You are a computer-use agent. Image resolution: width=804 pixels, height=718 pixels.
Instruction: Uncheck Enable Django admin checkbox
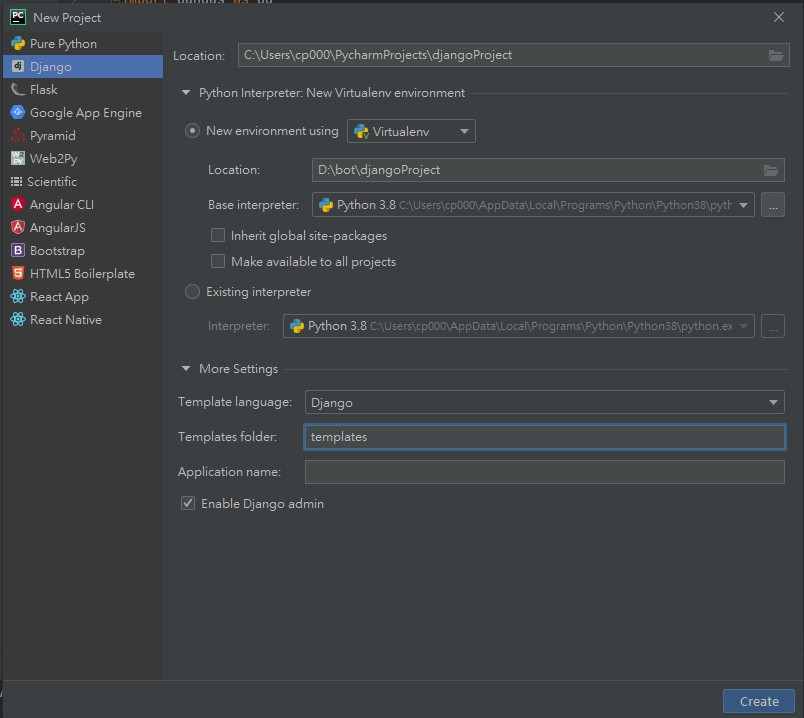coord(188,503)
